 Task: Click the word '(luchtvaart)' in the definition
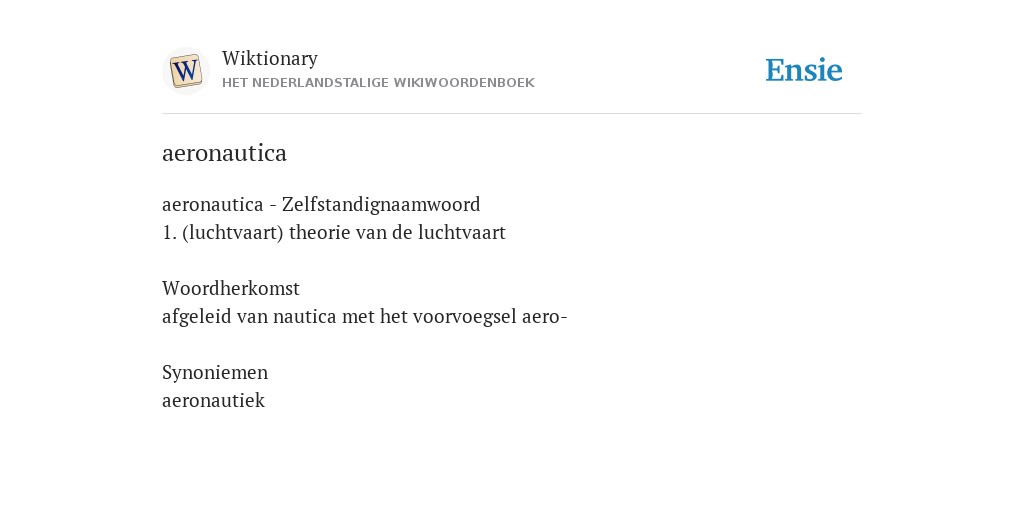(233, 232)
